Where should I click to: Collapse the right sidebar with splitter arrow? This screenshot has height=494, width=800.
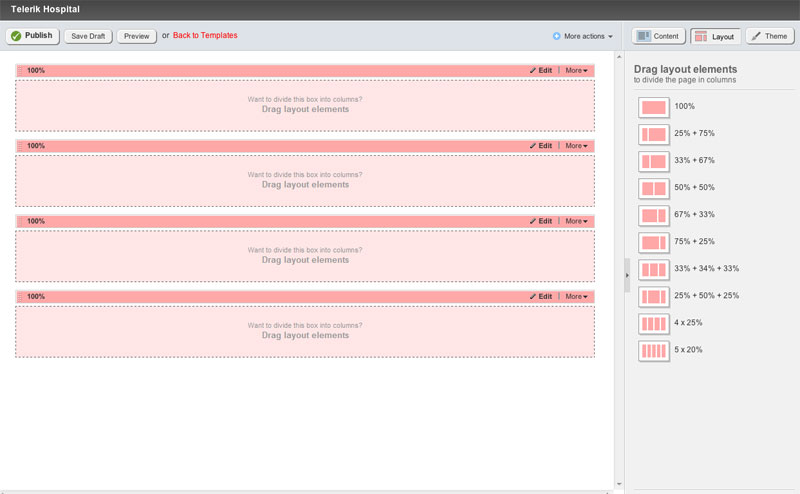pos(627,274)
